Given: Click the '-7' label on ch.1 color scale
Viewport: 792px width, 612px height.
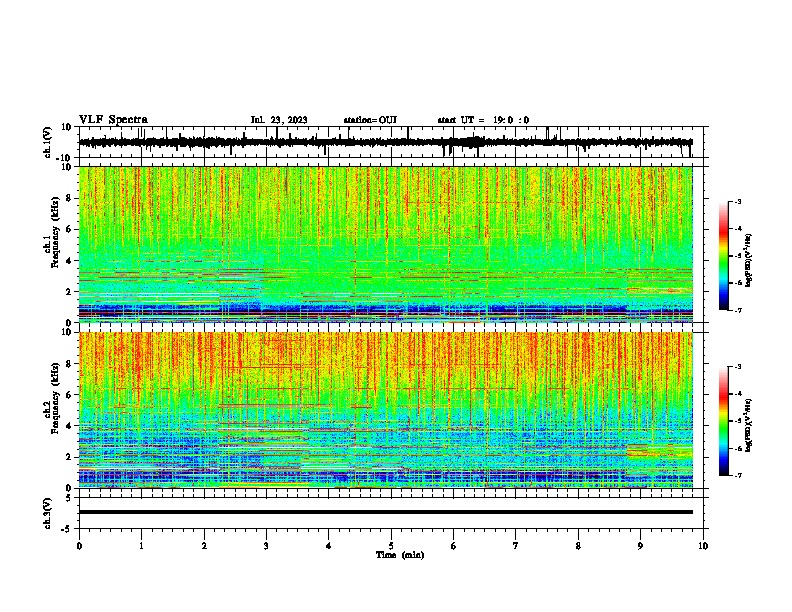Looking at the screenshot, I should [738, 310].
